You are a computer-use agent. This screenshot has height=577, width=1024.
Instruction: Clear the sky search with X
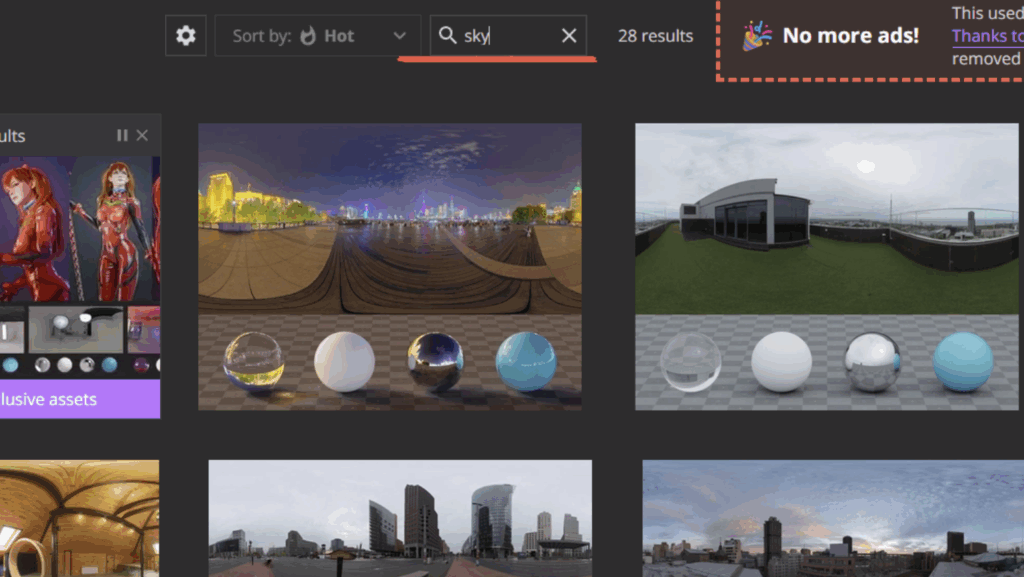tap(569, 36)
